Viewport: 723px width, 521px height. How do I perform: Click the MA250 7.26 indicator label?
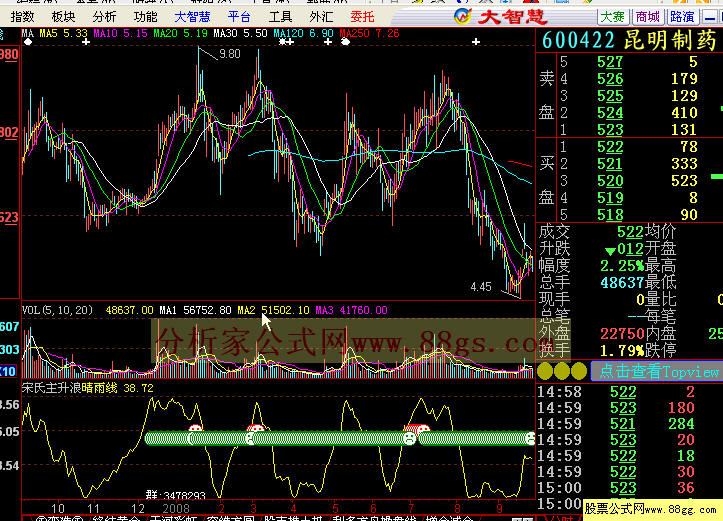pos(369,33)
